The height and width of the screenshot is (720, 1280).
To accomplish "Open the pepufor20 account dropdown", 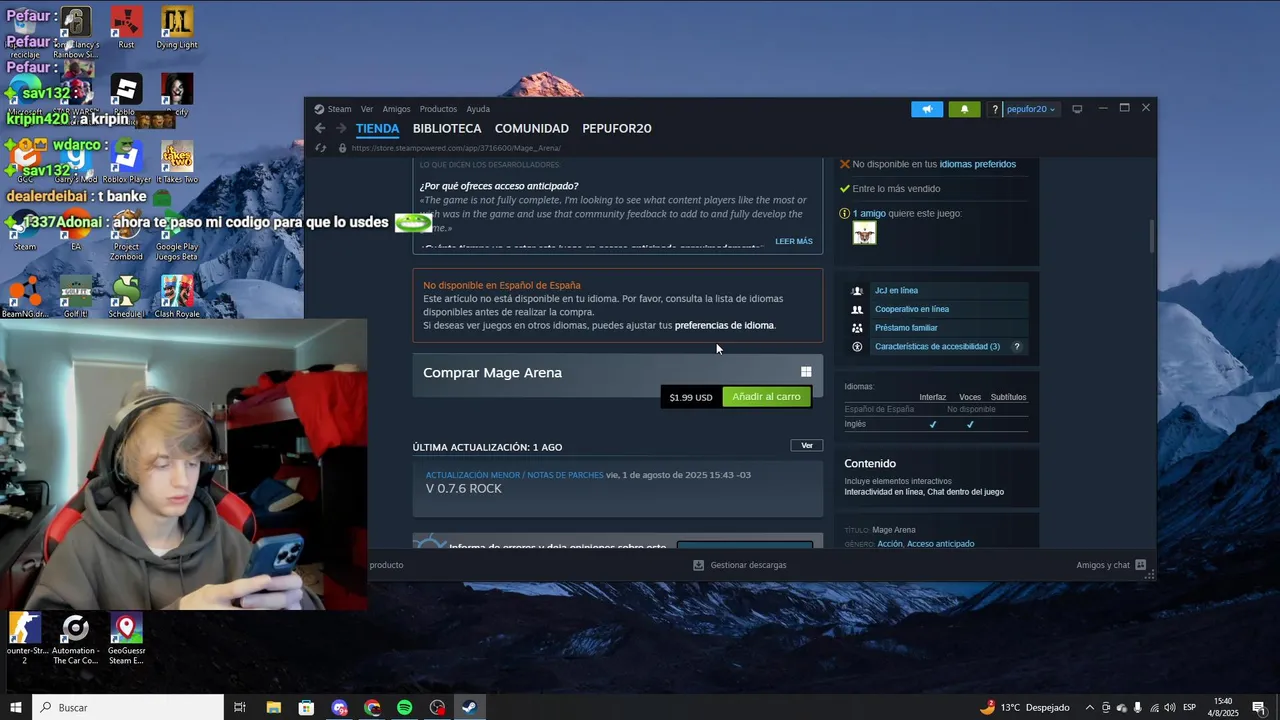I will (1030, 109).
